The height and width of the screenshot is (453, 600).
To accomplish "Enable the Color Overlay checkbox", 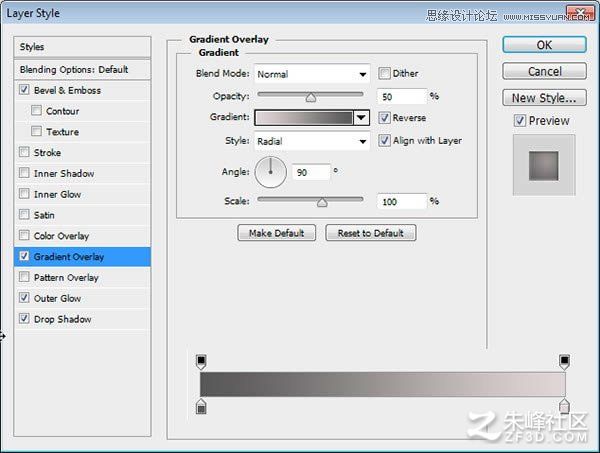I will (x=24, y=235).
